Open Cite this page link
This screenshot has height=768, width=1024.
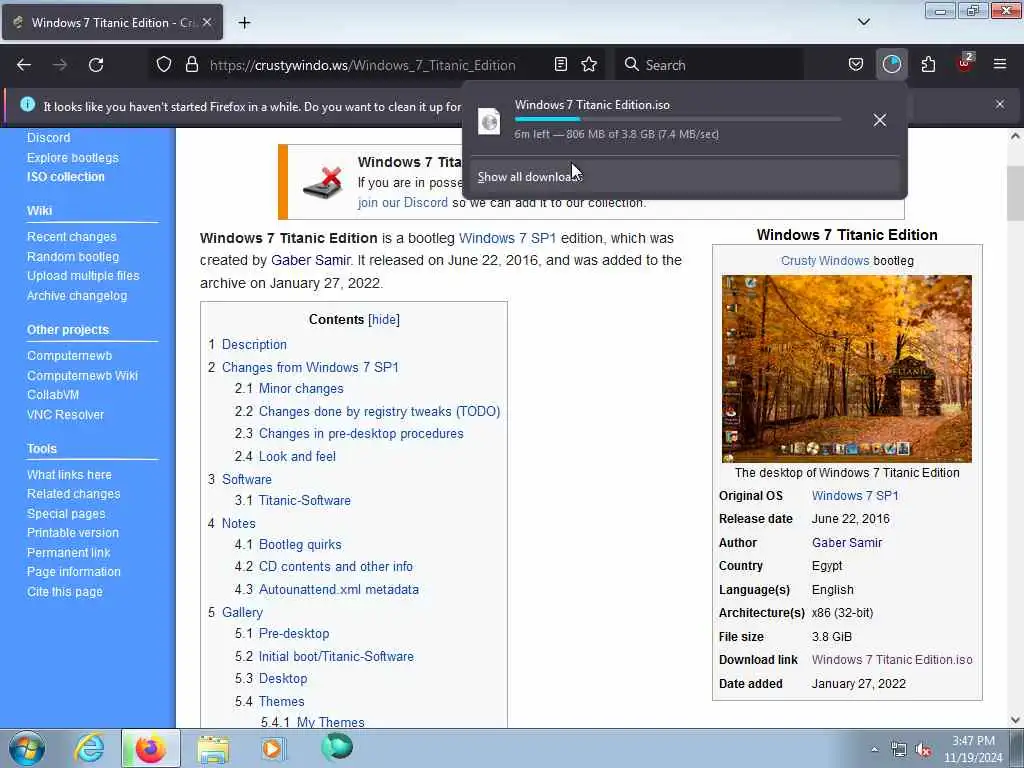(x=65, y=592)
